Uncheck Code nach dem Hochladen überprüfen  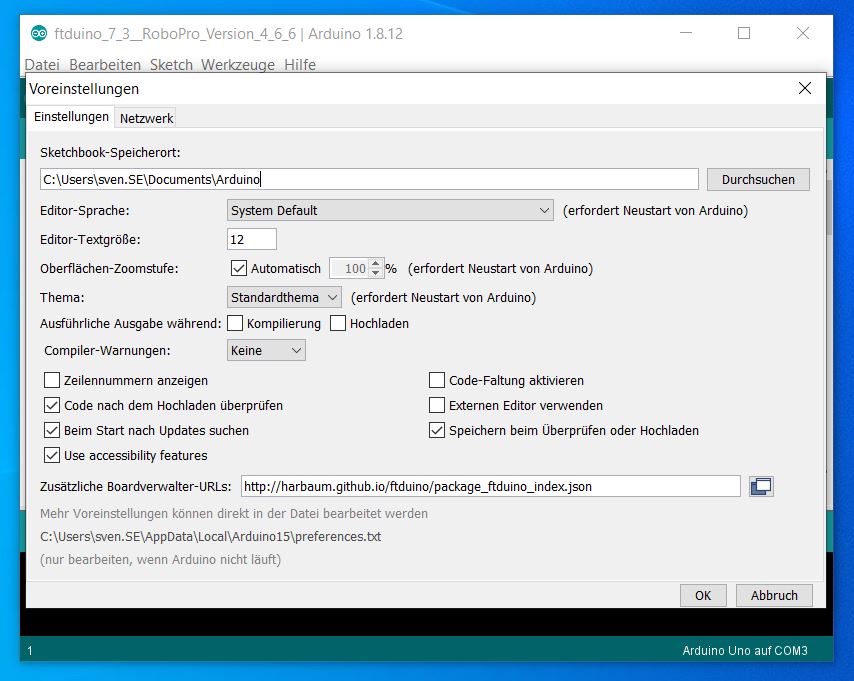(x=52, y=405)
